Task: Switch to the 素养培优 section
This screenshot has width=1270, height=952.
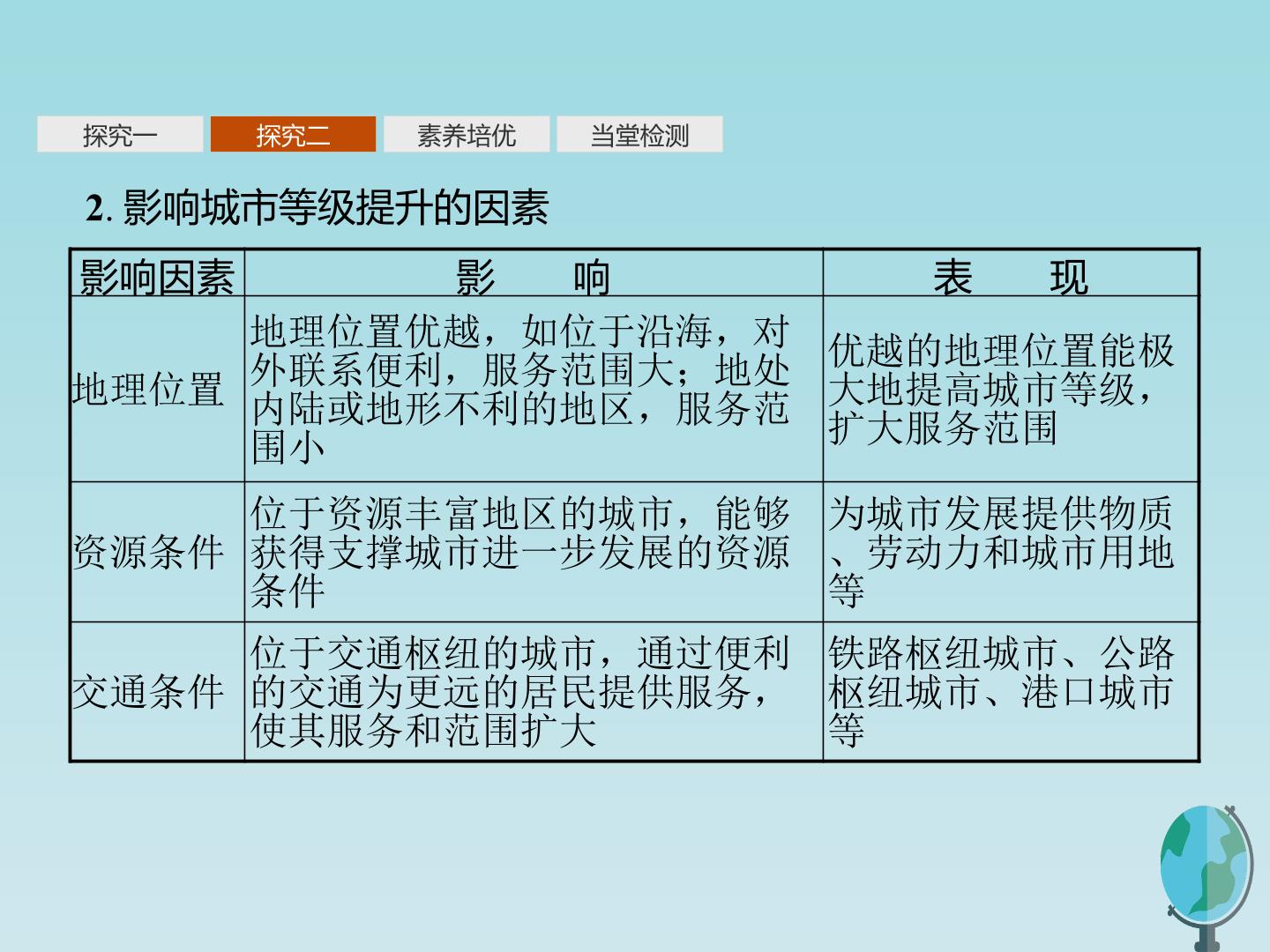Action: coord(467,135)
